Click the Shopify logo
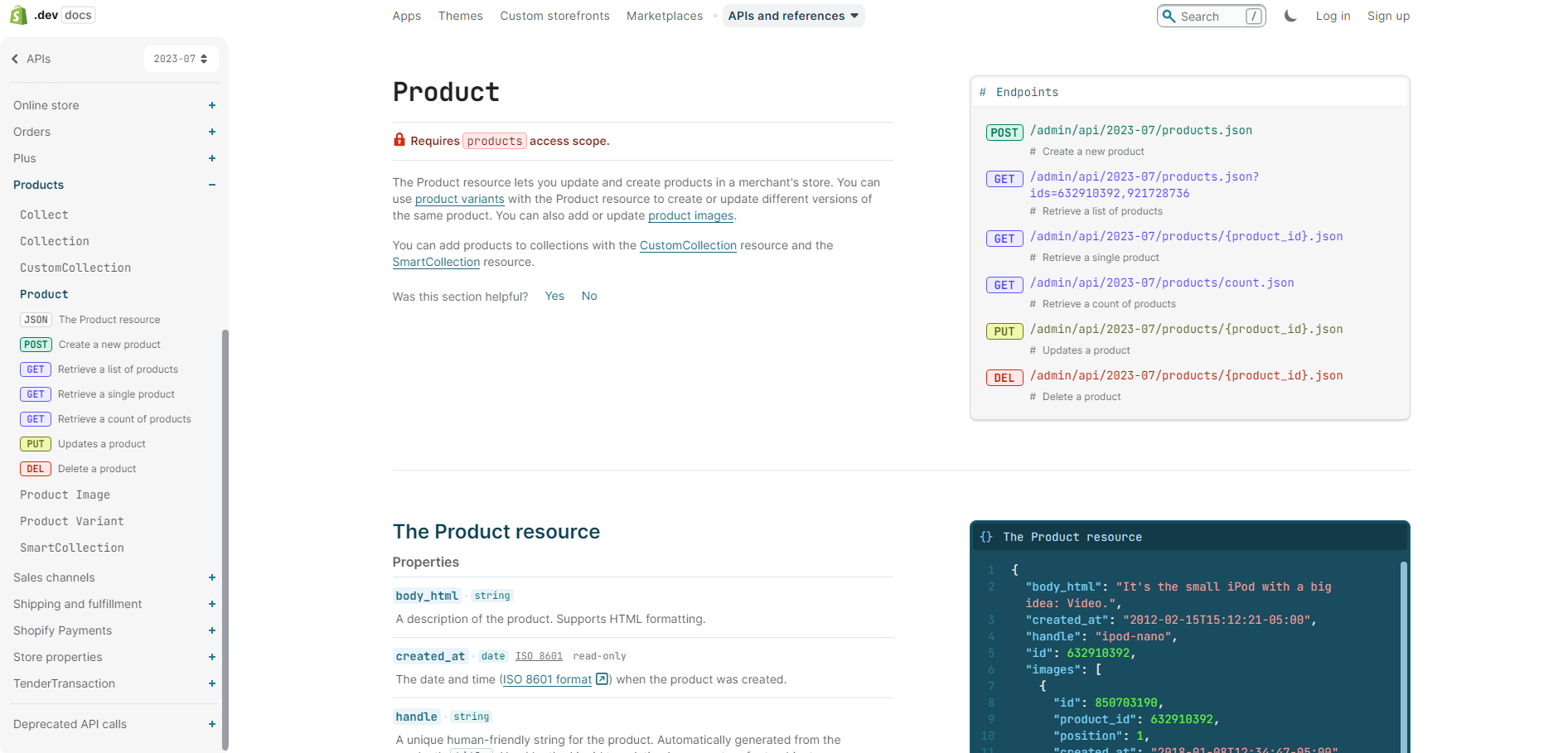1568x753 pixels. 18,14
